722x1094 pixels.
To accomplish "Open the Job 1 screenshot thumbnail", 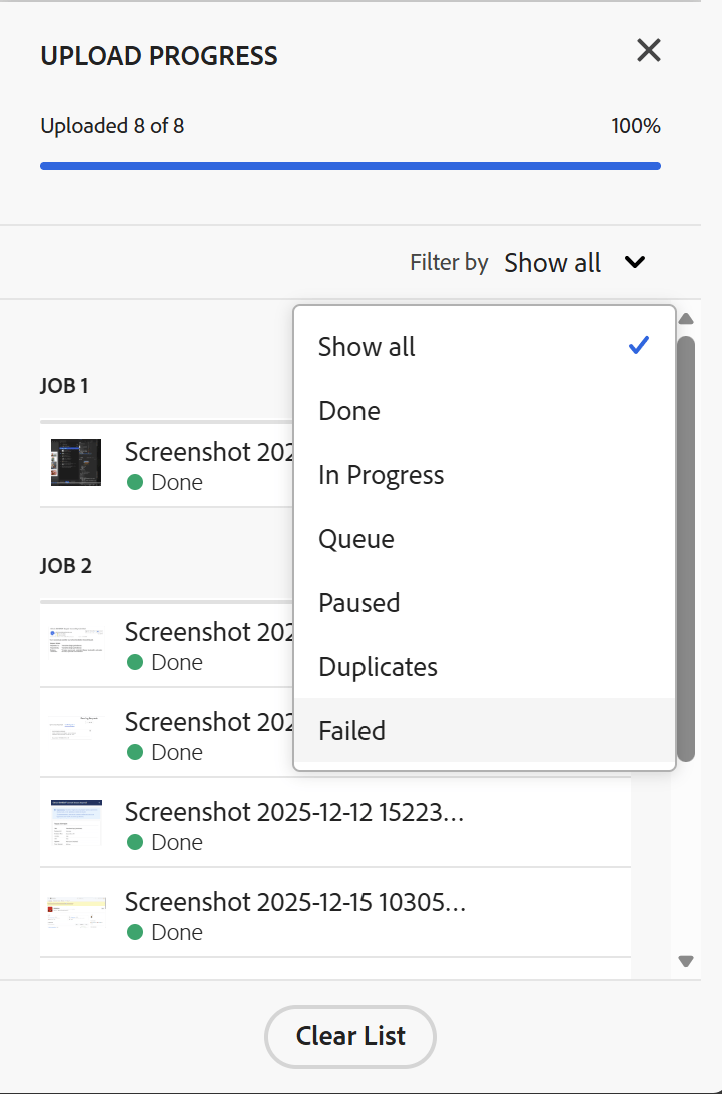I will coord(75,462).
